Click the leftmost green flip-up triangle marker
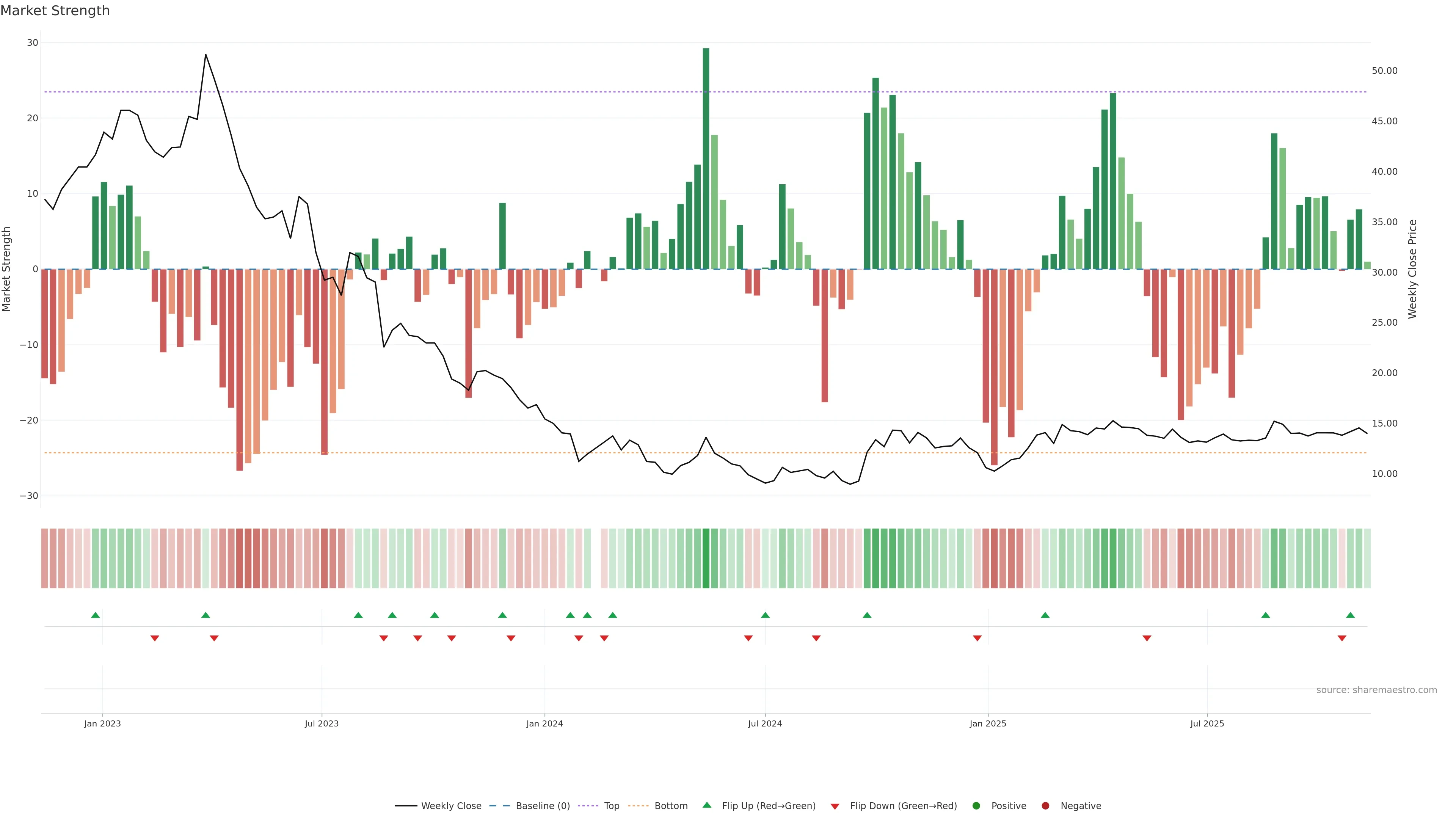Screen dimensions: 1456x819 96,615
